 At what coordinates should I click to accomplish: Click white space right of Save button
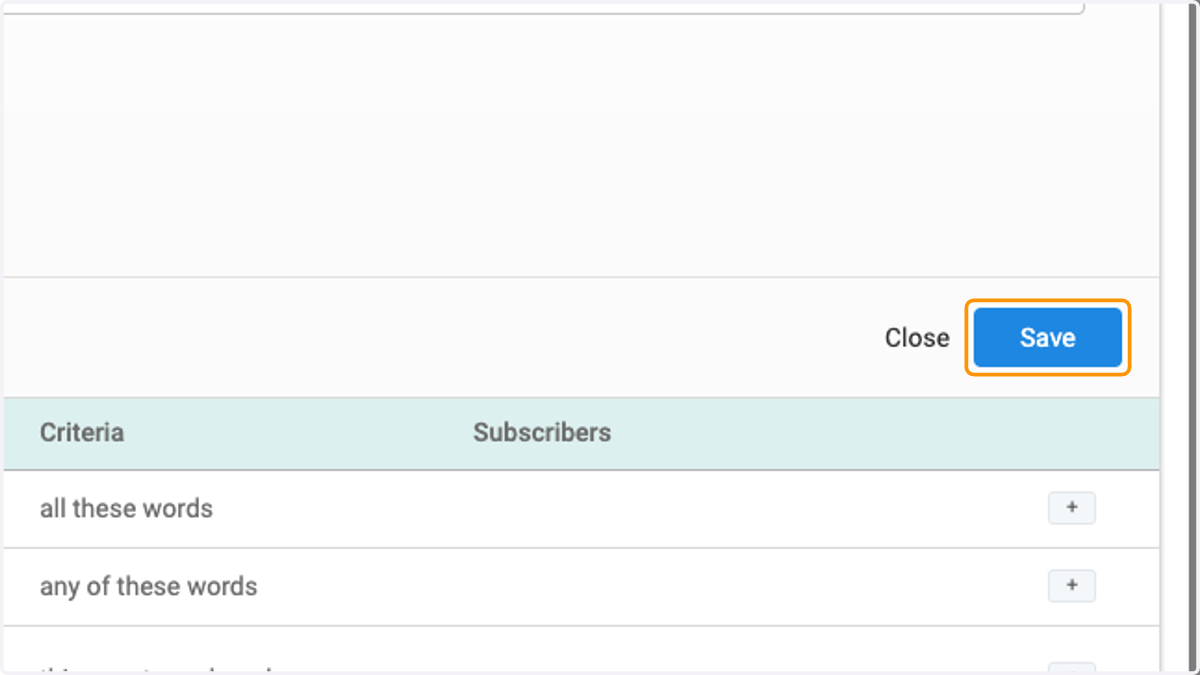[1145, 338]
